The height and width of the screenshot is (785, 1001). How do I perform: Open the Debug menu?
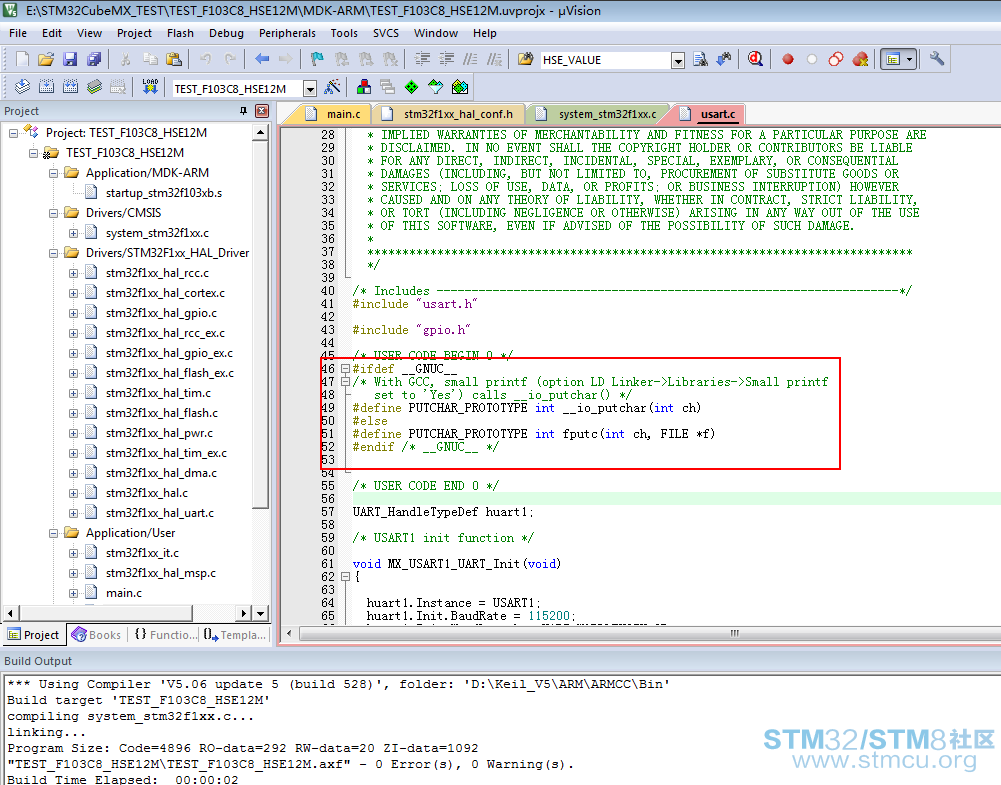[226, 33]
